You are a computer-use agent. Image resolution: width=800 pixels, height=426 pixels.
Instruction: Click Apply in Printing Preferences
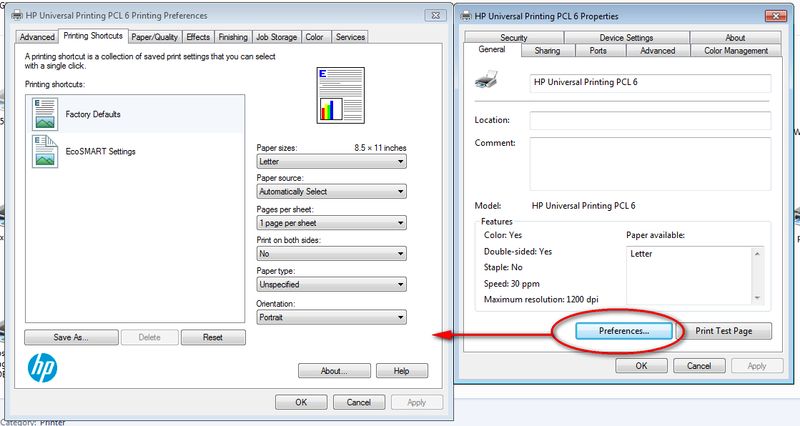pos(416,402)
